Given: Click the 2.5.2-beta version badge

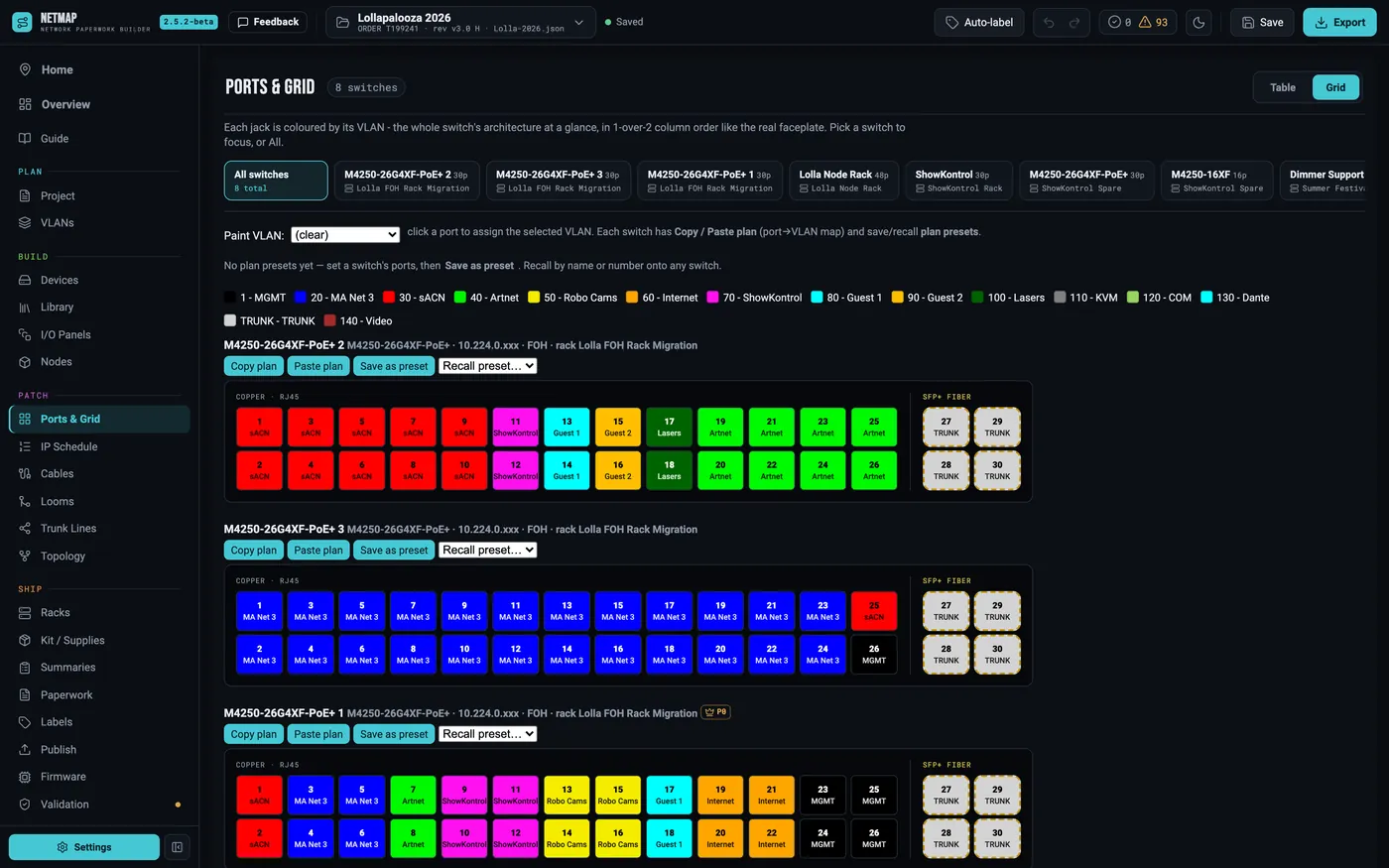Looking at the screenshot, I should tap(189, 22).
